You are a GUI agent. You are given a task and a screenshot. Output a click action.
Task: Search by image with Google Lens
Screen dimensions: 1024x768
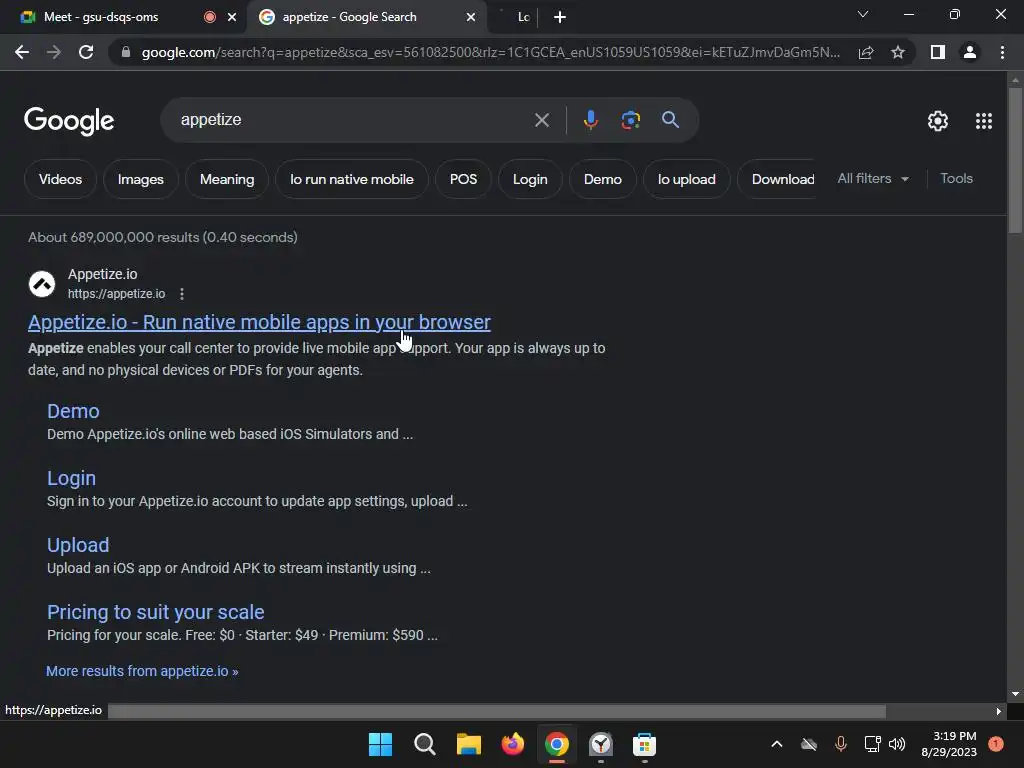coord(630,120)
